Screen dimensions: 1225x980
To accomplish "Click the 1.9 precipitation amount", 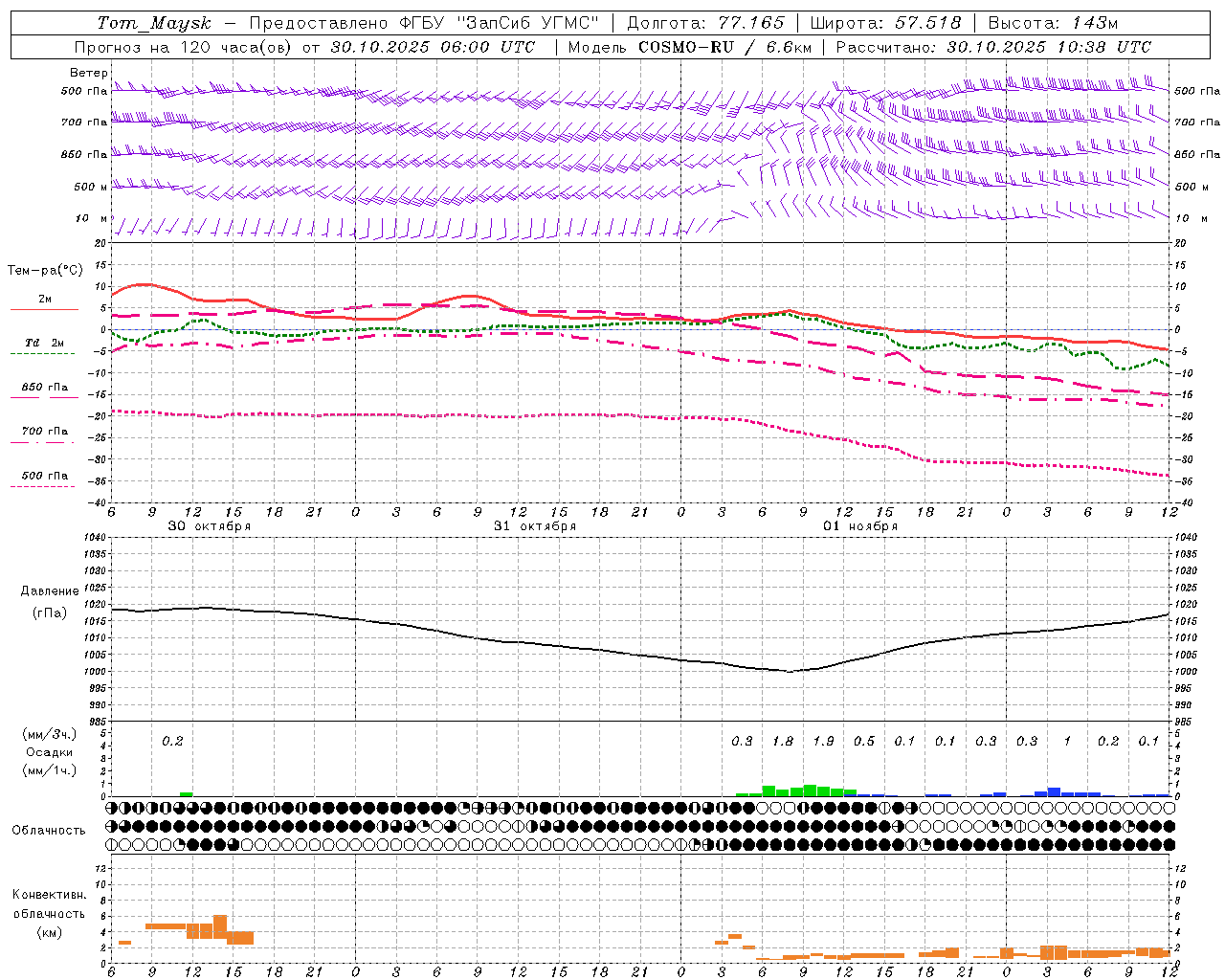I will point(823,741).
